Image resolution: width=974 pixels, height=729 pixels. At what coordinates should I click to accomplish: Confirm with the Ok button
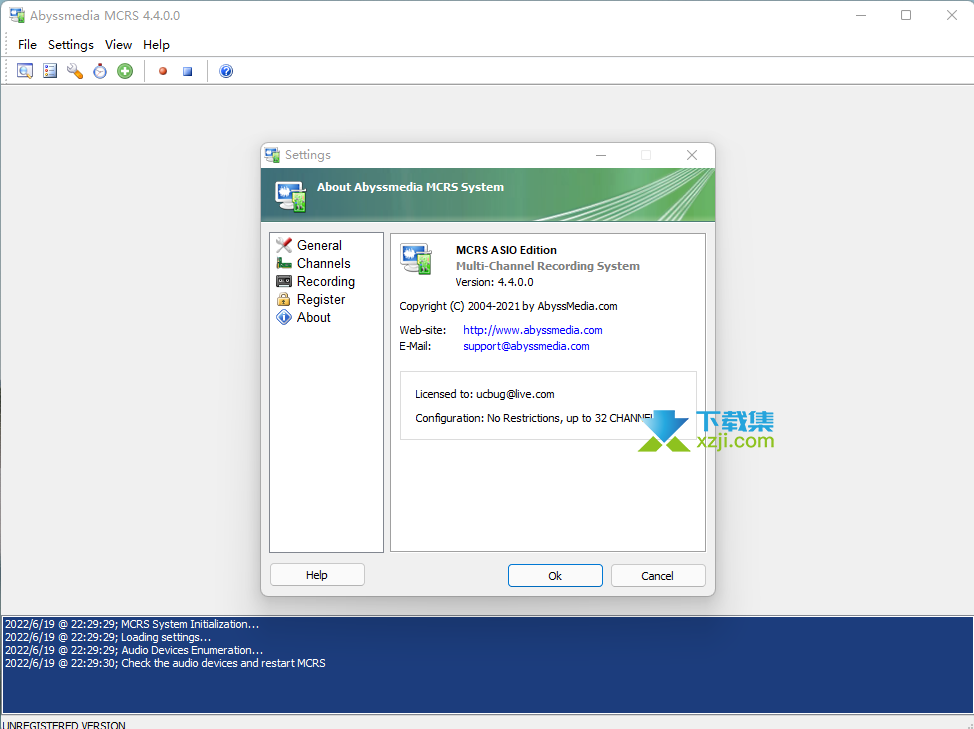click(555, 576)
